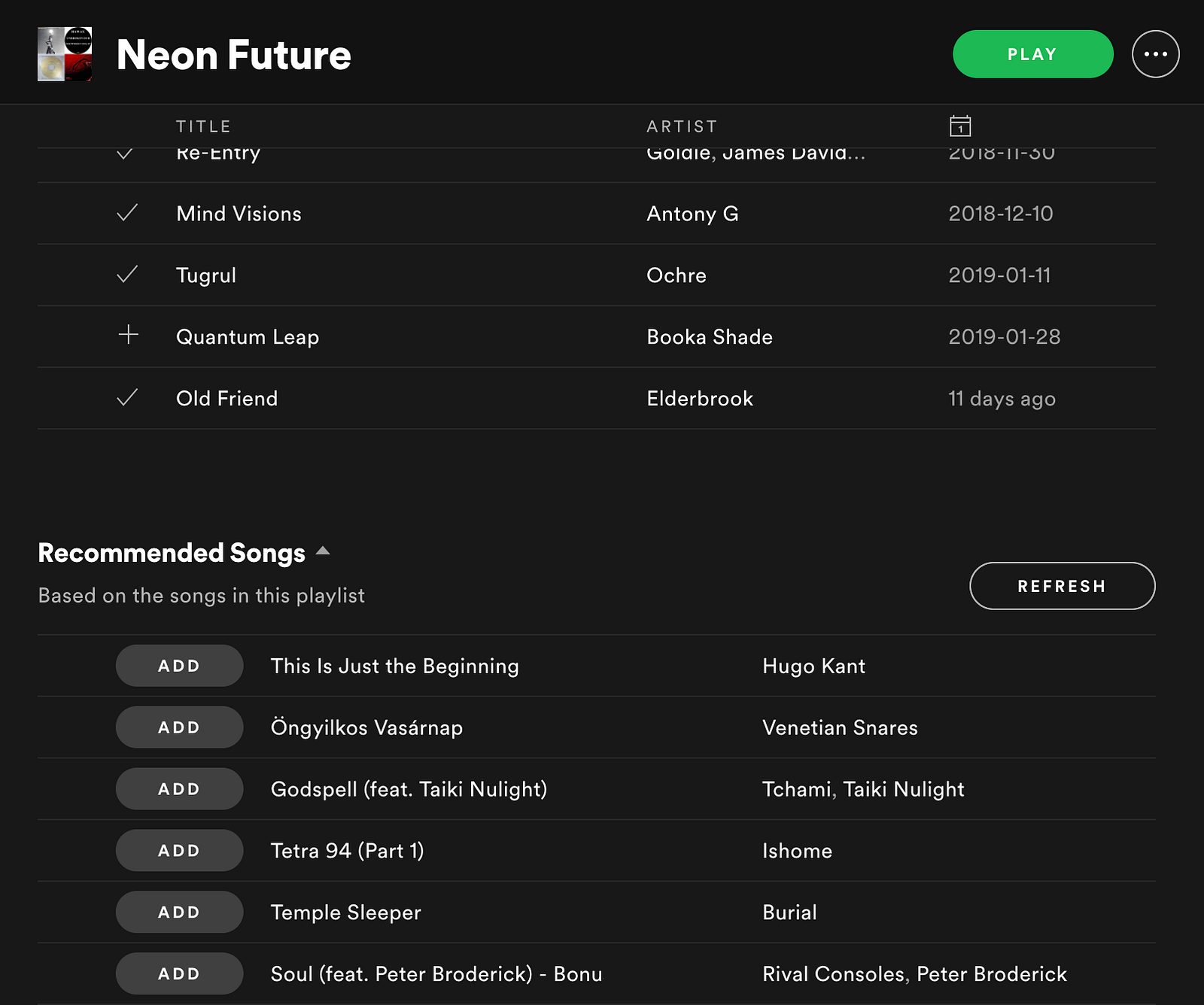Remove Old Friend from library via checkmark
The height and width of the screenshot is (1005, 1204).
tap(128, 397)
